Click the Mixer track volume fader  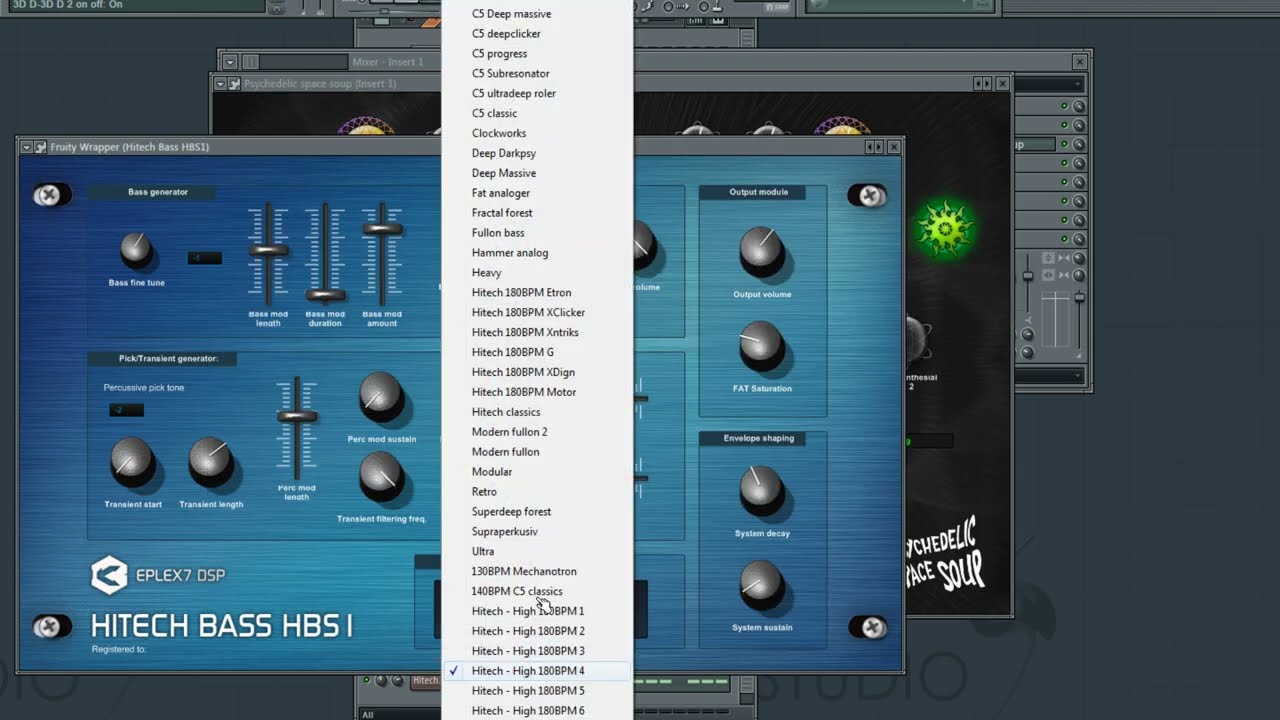1079,297
